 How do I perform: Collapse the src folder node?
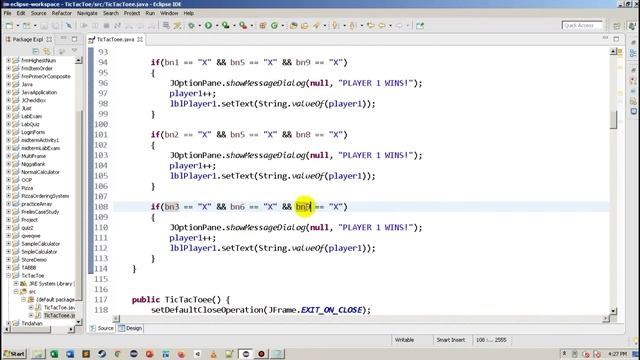[x=16, y=291]
